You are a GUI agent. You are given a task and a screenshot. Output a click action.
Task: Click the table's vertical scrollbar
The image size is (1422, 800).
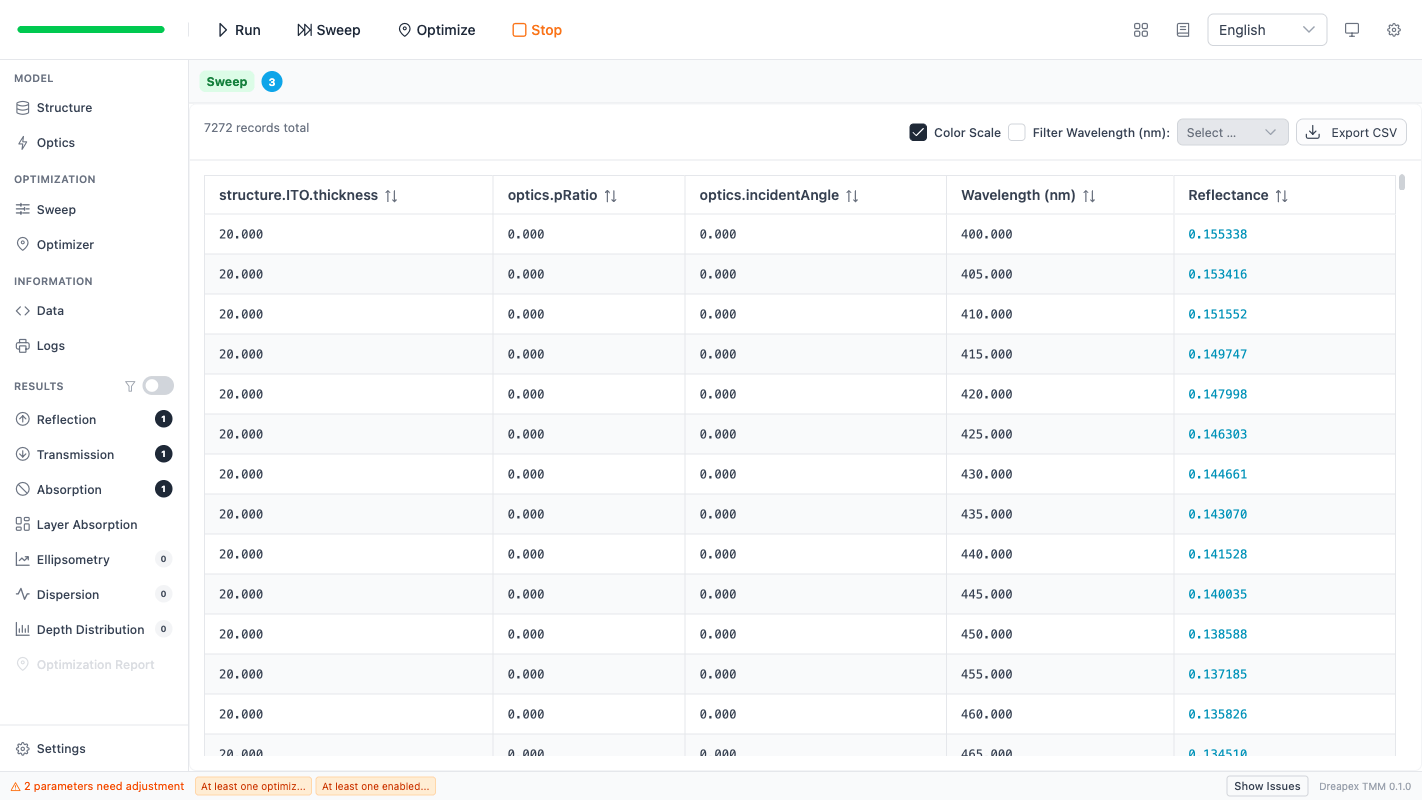point(1402,182)
